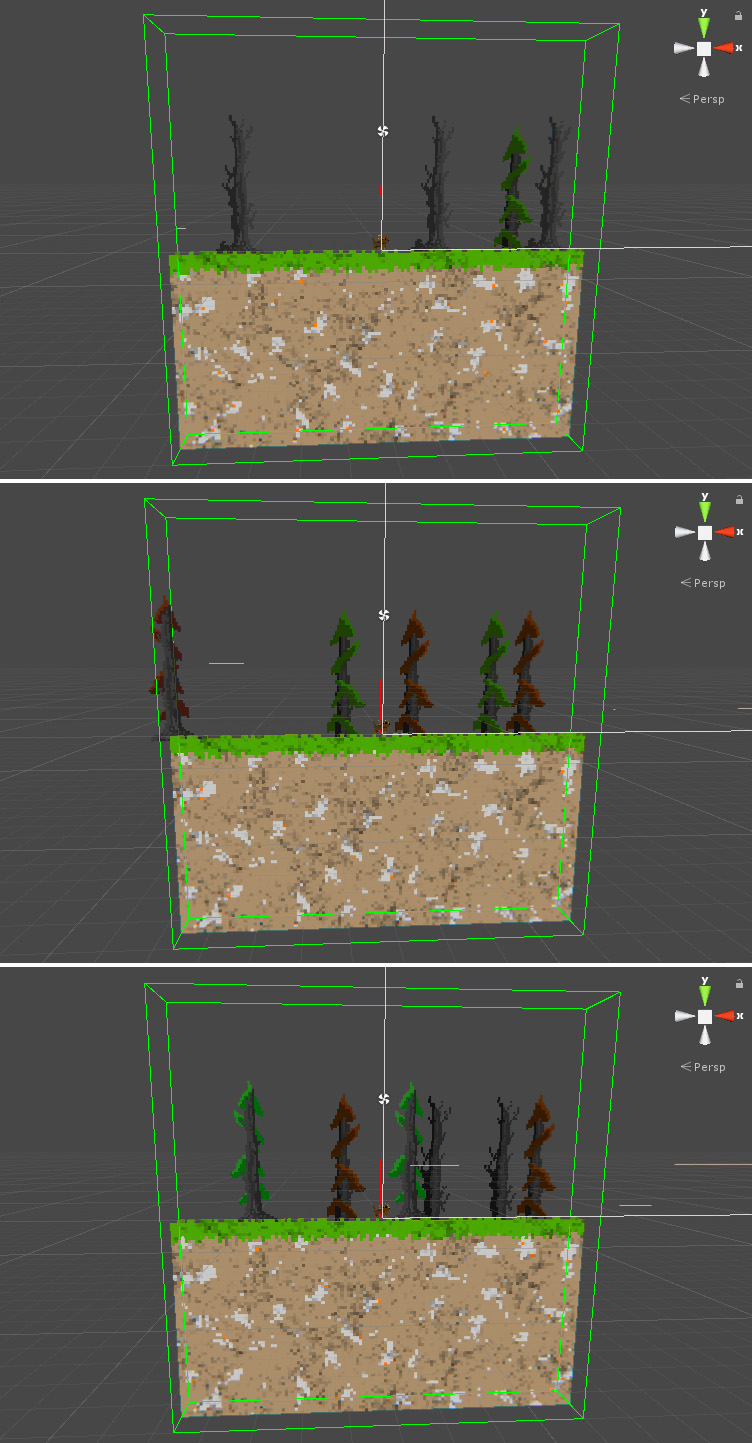This screenshot has height=1443, width=752.
Task: Select wind zone swirl icon in top scene
Action: [381, 131]
